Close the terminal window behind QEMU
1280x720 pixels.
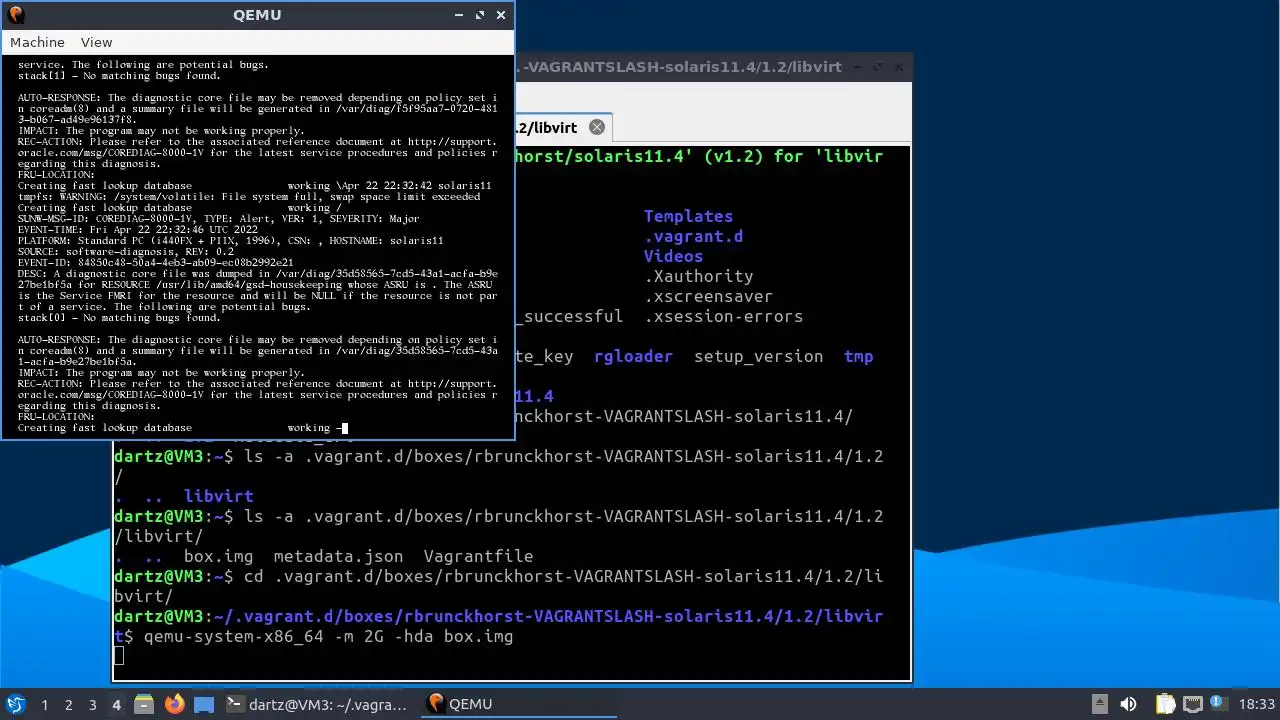[898, 67]
